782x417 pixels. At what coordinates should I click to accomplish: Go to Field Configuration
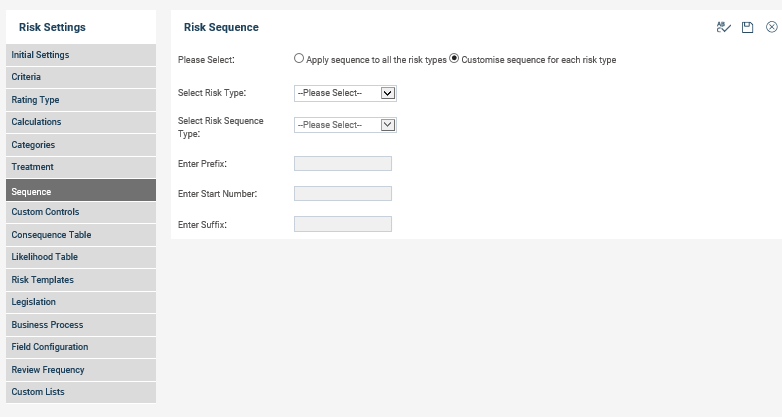81,347
